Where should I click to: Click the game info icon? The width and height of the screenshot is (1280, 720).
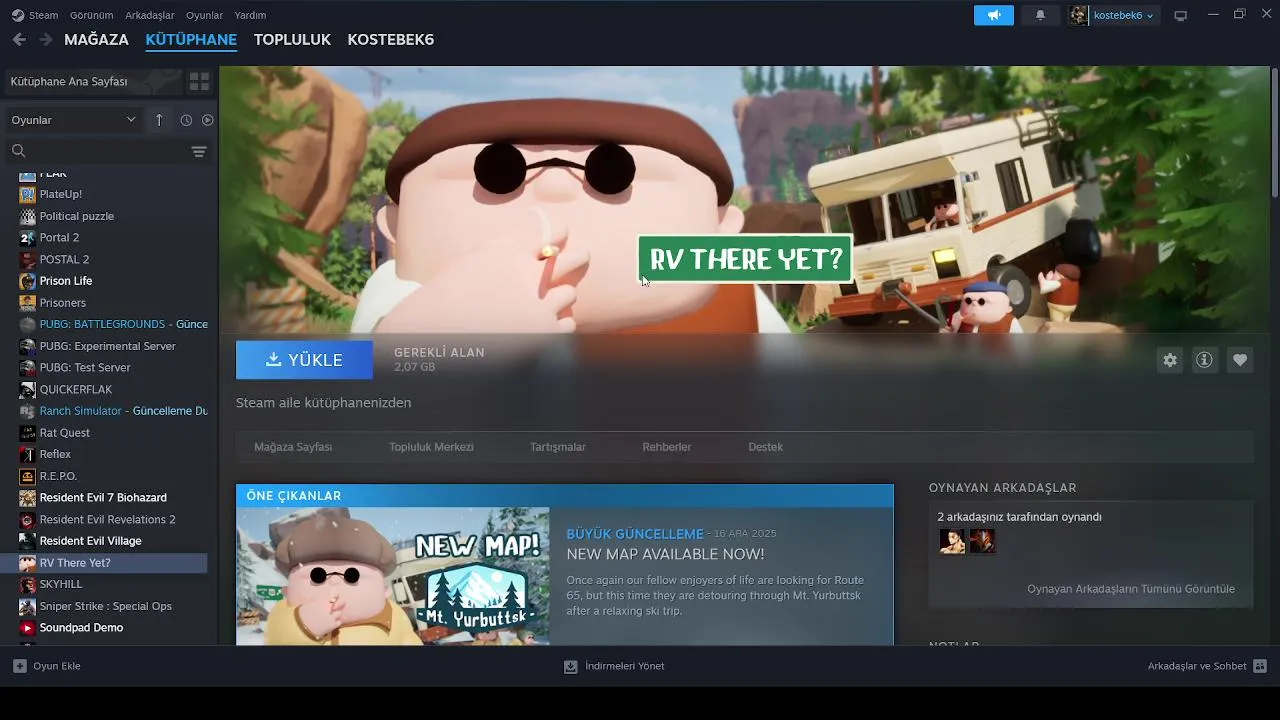tap(1204, 360)
